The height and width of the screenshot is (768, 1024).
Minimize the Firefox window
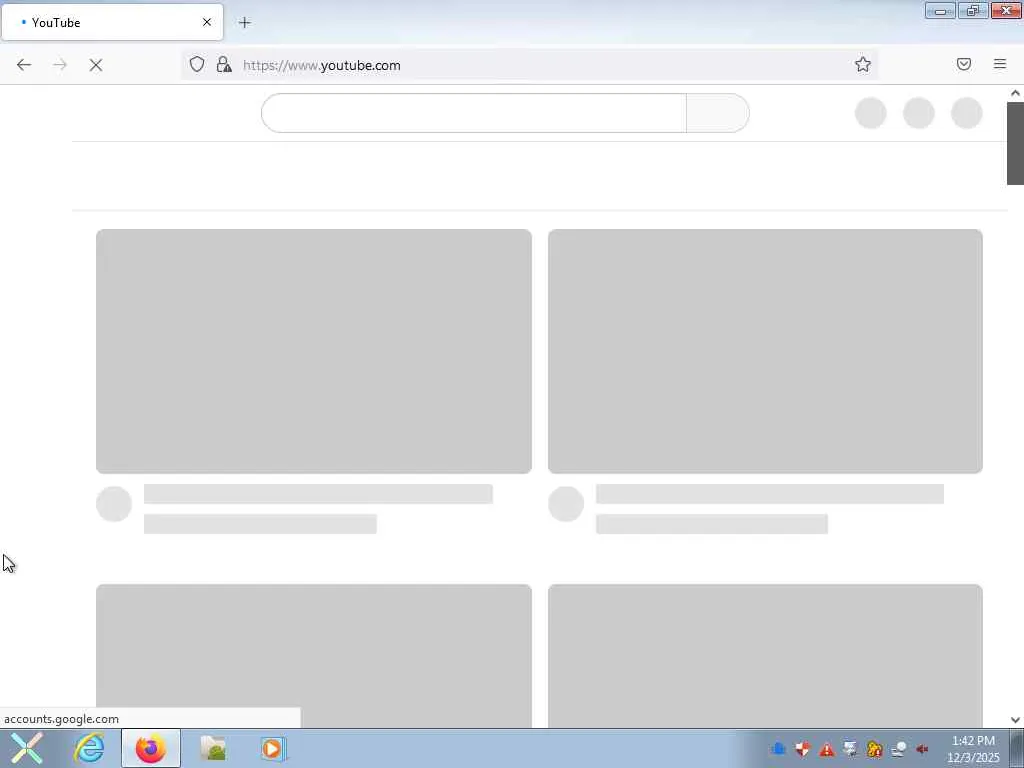(x=940, y=10)
